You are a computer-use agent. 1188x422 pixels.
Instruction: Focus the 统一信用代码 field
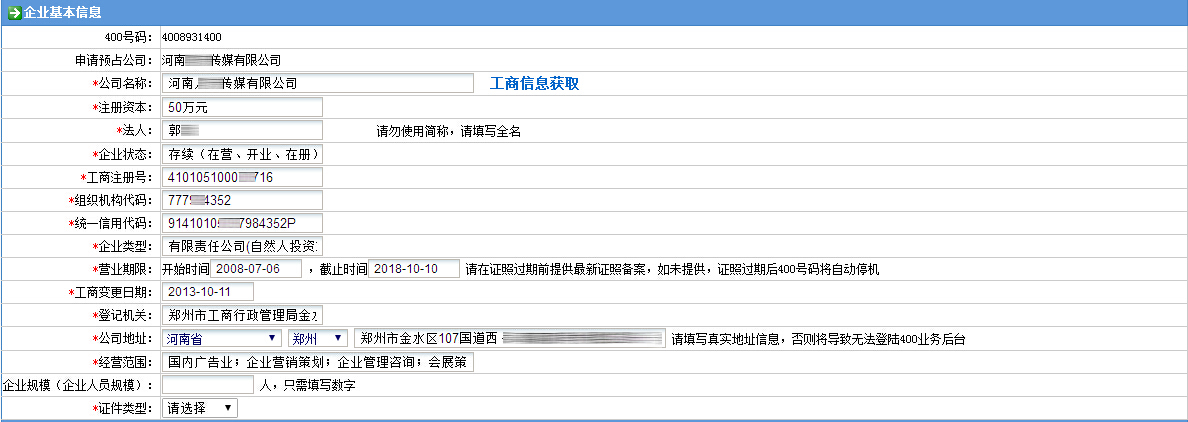(242, 223)
